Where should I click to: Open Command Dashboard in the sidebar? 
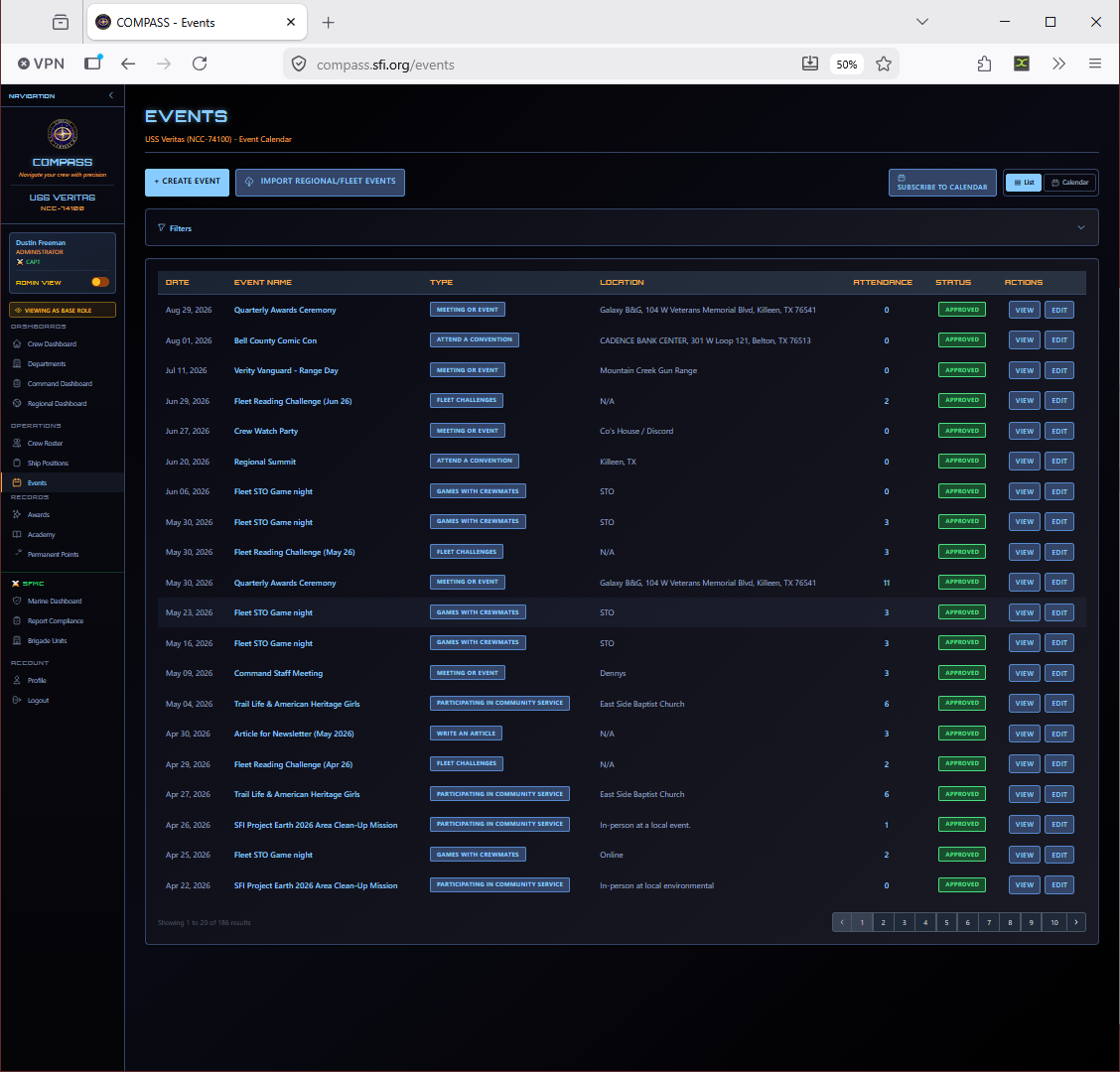60,383
